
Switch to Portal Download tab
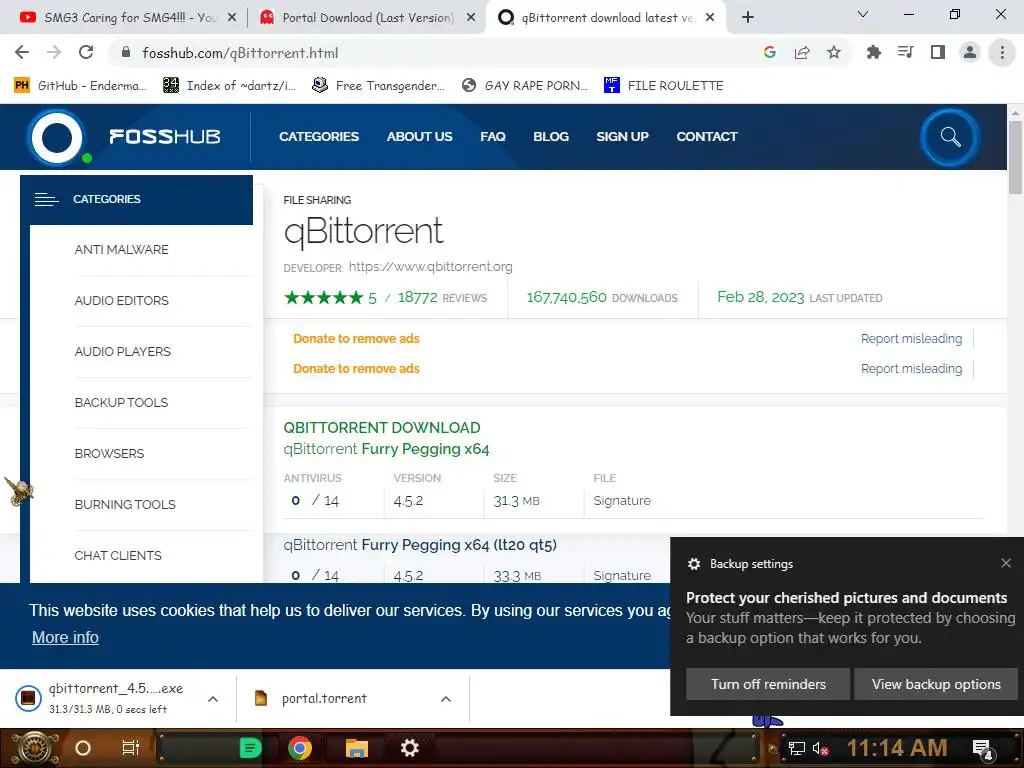click(x=368, y=18)
